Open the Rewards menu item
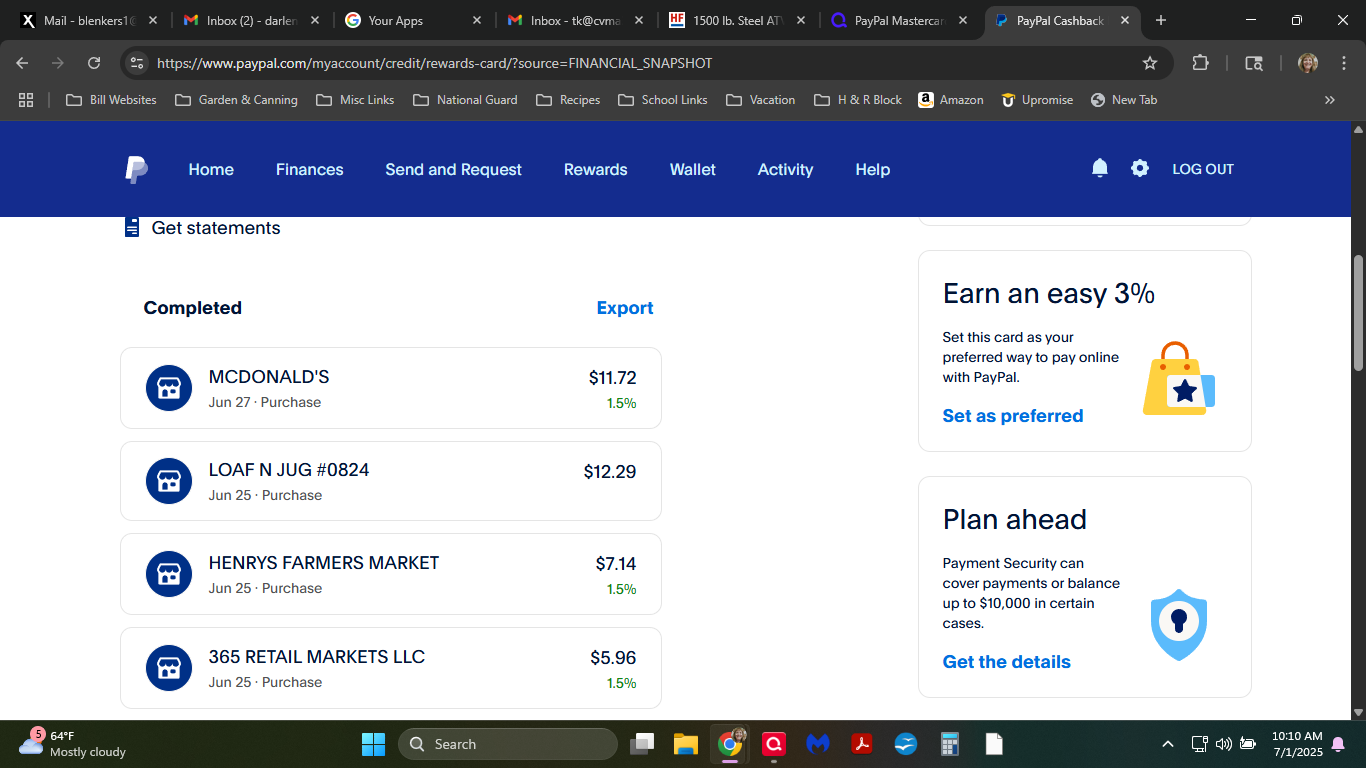This screenshot has width=1366, height=768. pyautogui.click(x=595, y=170)
